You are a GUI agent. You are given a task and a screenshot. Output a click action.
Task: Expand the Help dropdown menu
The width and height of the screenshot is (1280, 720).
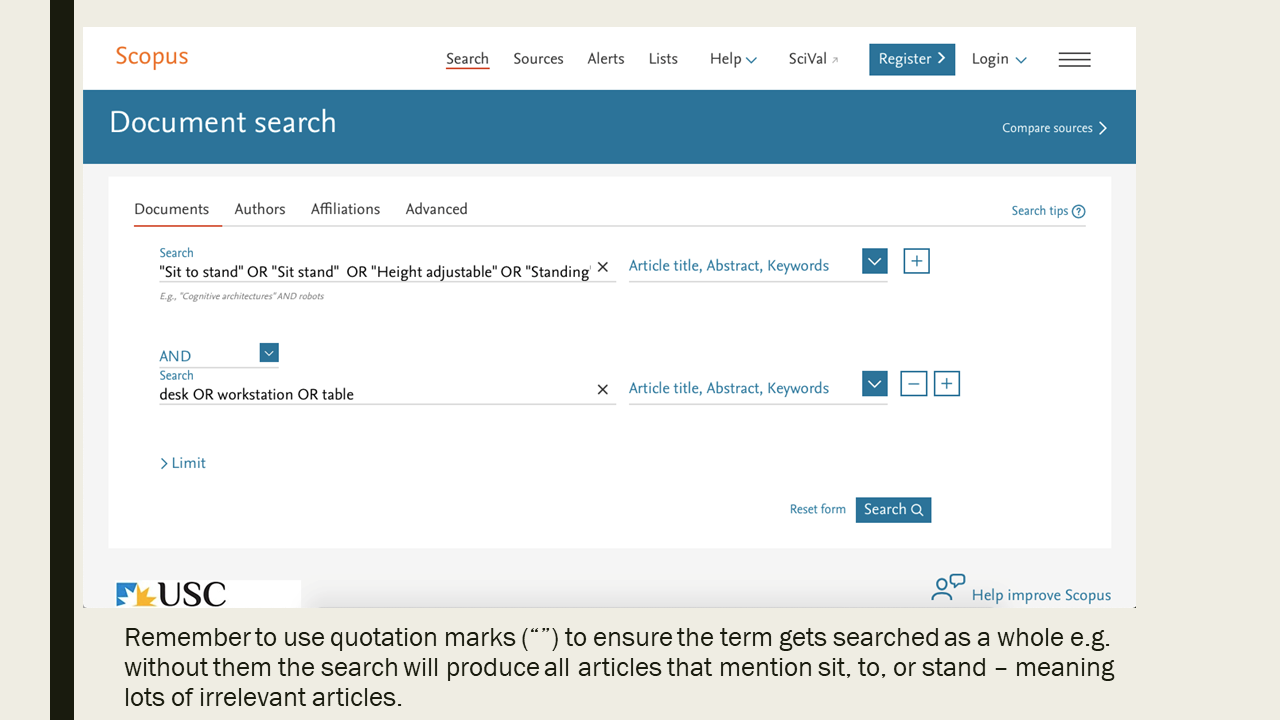tap(733, 59)
